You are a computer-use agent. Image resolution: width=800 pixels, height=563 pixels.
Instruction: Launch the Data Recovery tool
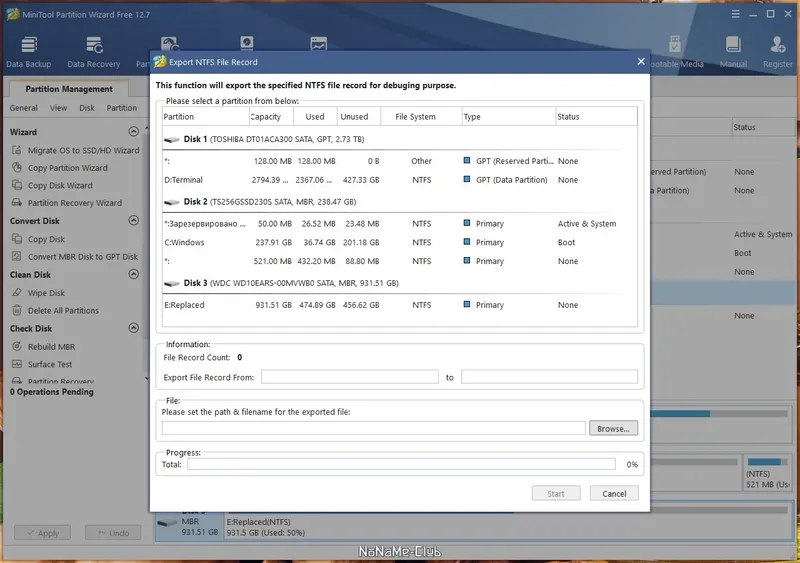94,51
